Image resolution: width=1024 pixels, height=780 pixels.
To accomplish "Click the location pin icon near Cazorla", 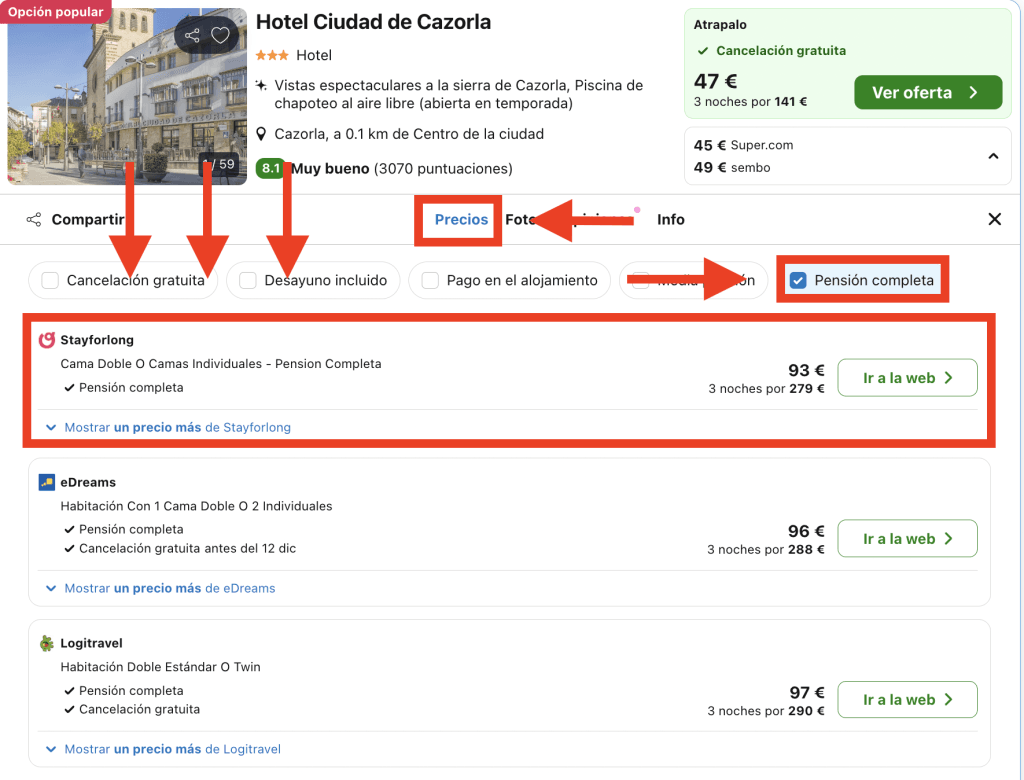I will tap(262, 134).
